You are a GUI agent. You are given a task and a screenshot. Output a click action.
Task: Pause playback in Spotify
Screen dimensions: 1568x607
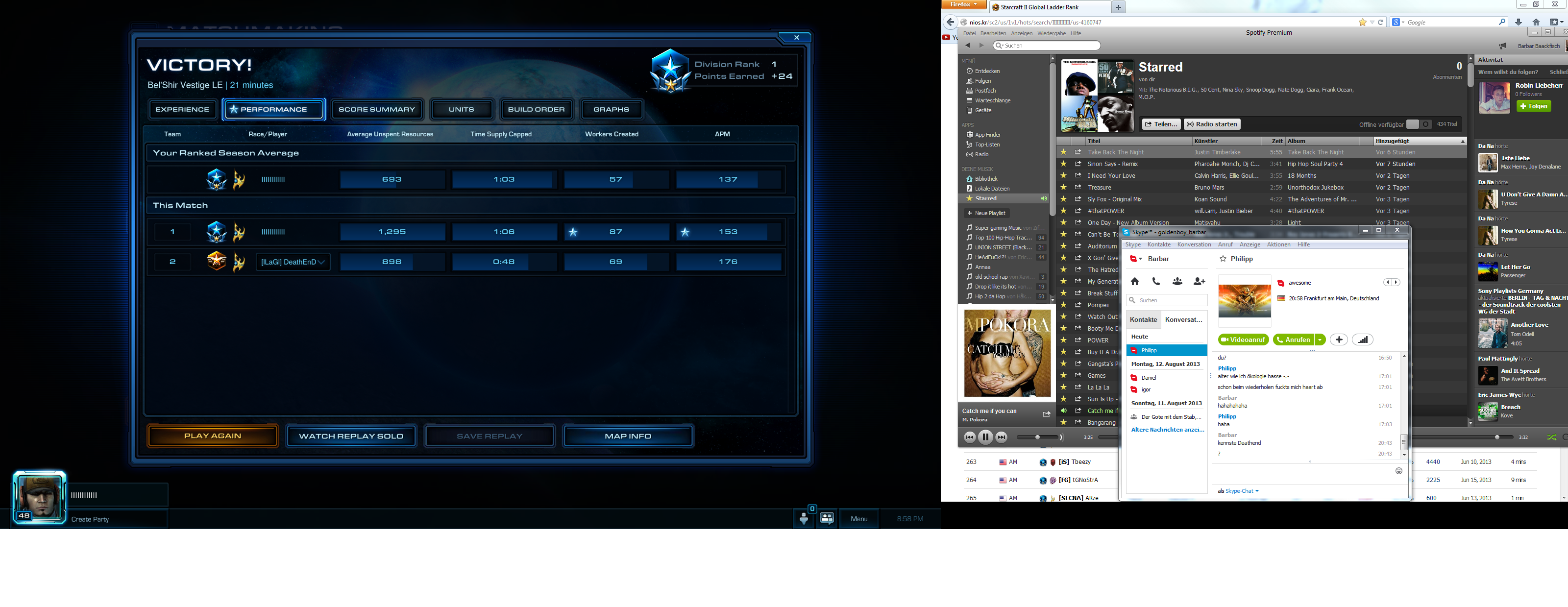(985, 437)
